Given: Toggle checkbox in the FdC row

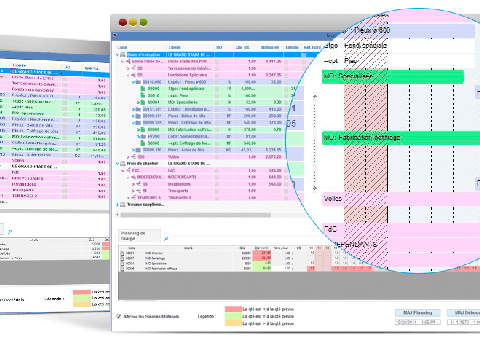Looking at the screenshot, I should click(217, 170).
